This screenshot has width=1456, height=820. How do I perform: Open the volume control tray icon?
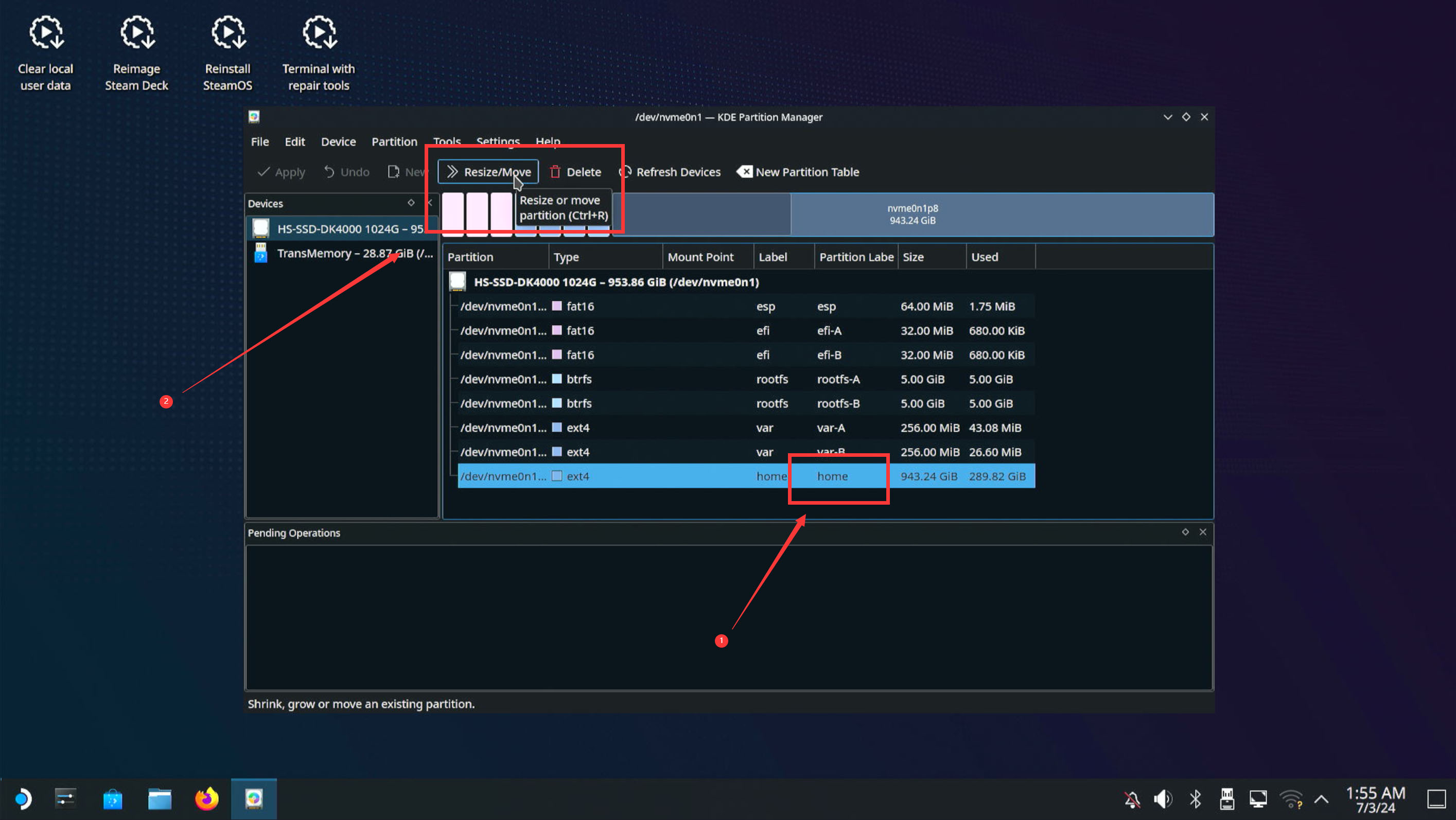1162,798
